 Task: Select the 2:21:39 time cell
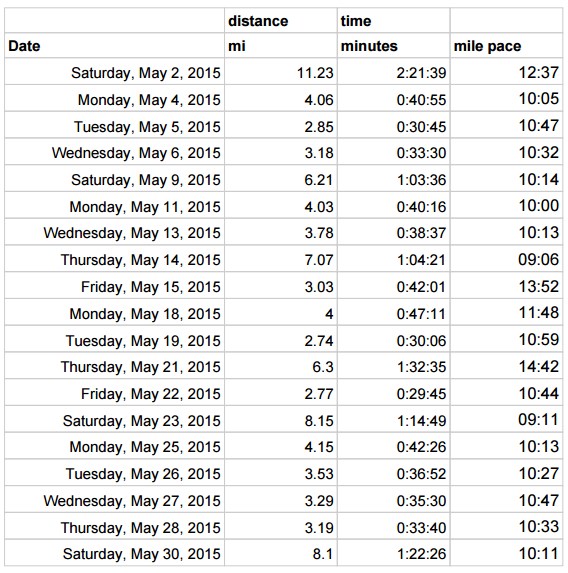pos(393,72)
